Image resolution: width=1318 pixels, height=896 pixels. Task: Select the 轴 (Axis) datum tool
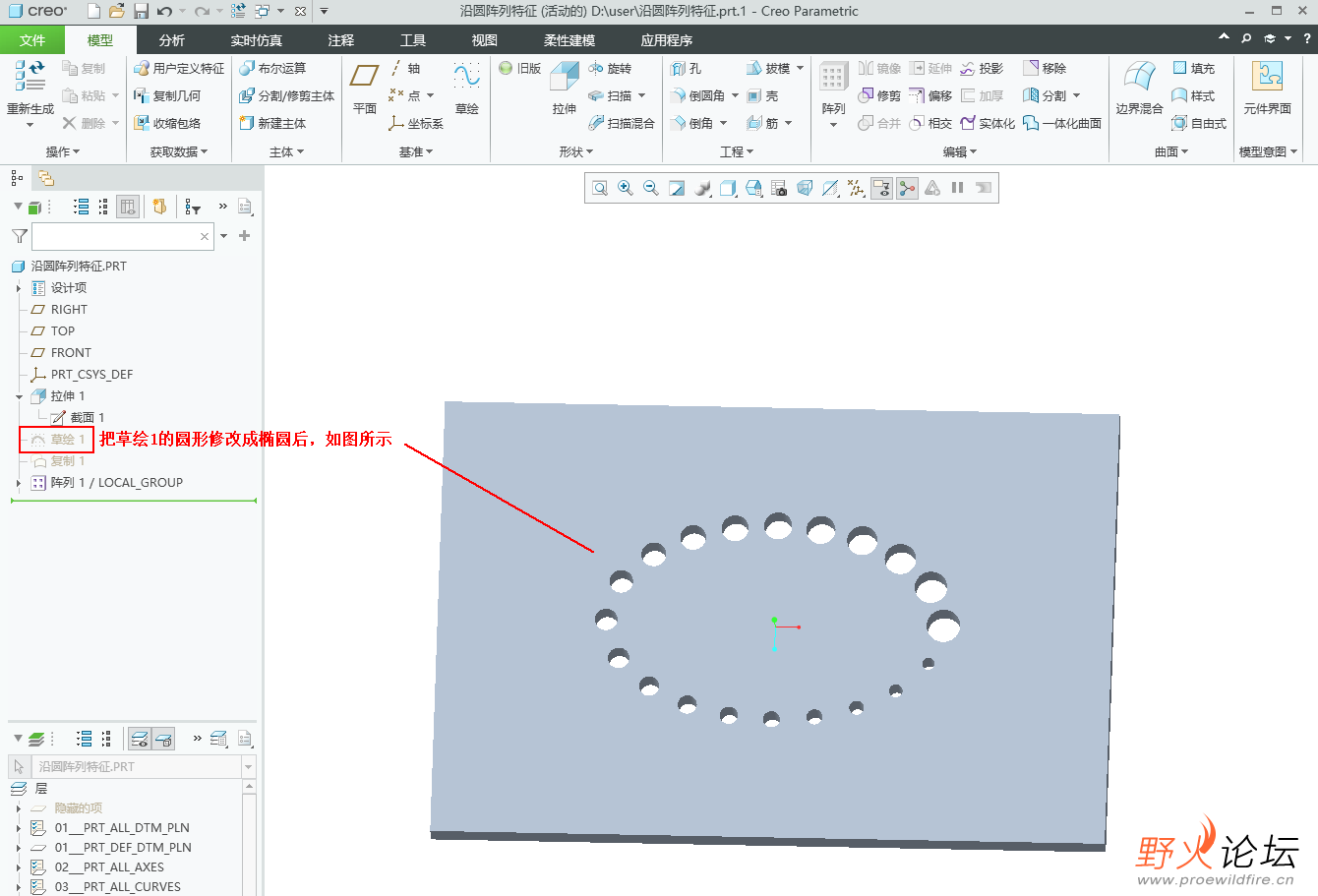pos(404,68)
